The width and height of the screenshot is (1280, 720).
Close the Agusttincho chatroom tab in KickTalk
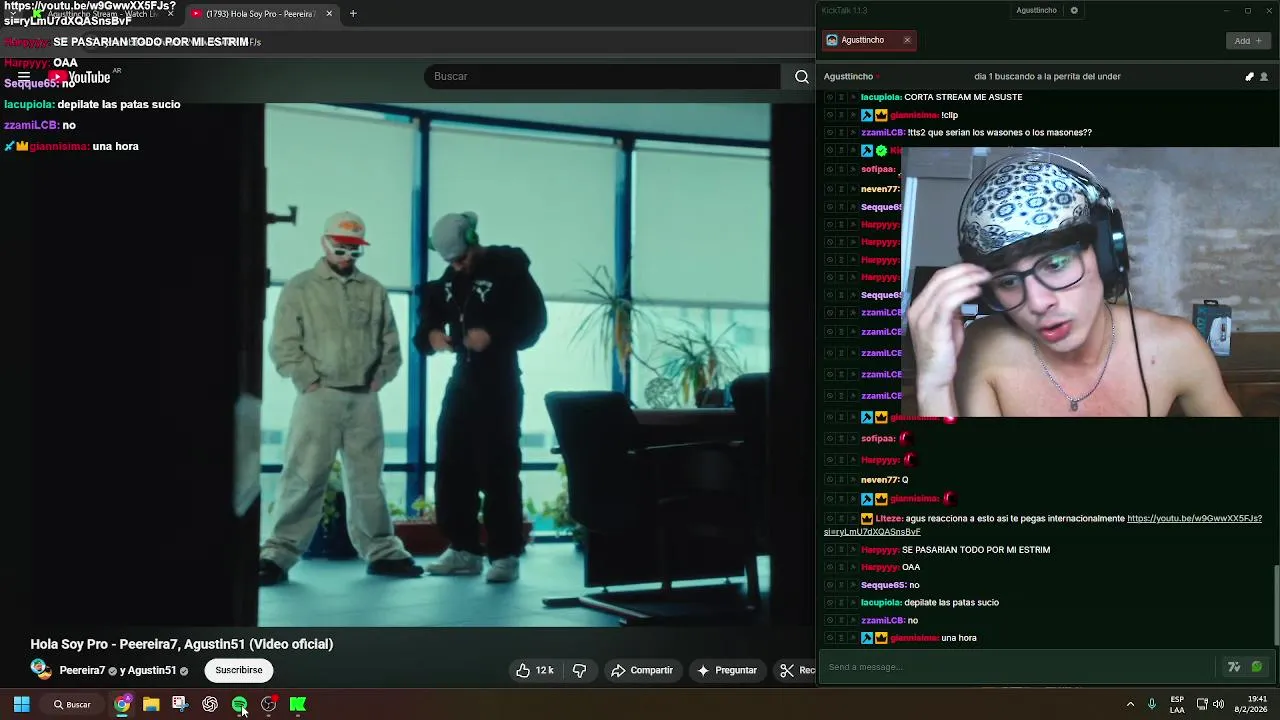click(907, 40)
